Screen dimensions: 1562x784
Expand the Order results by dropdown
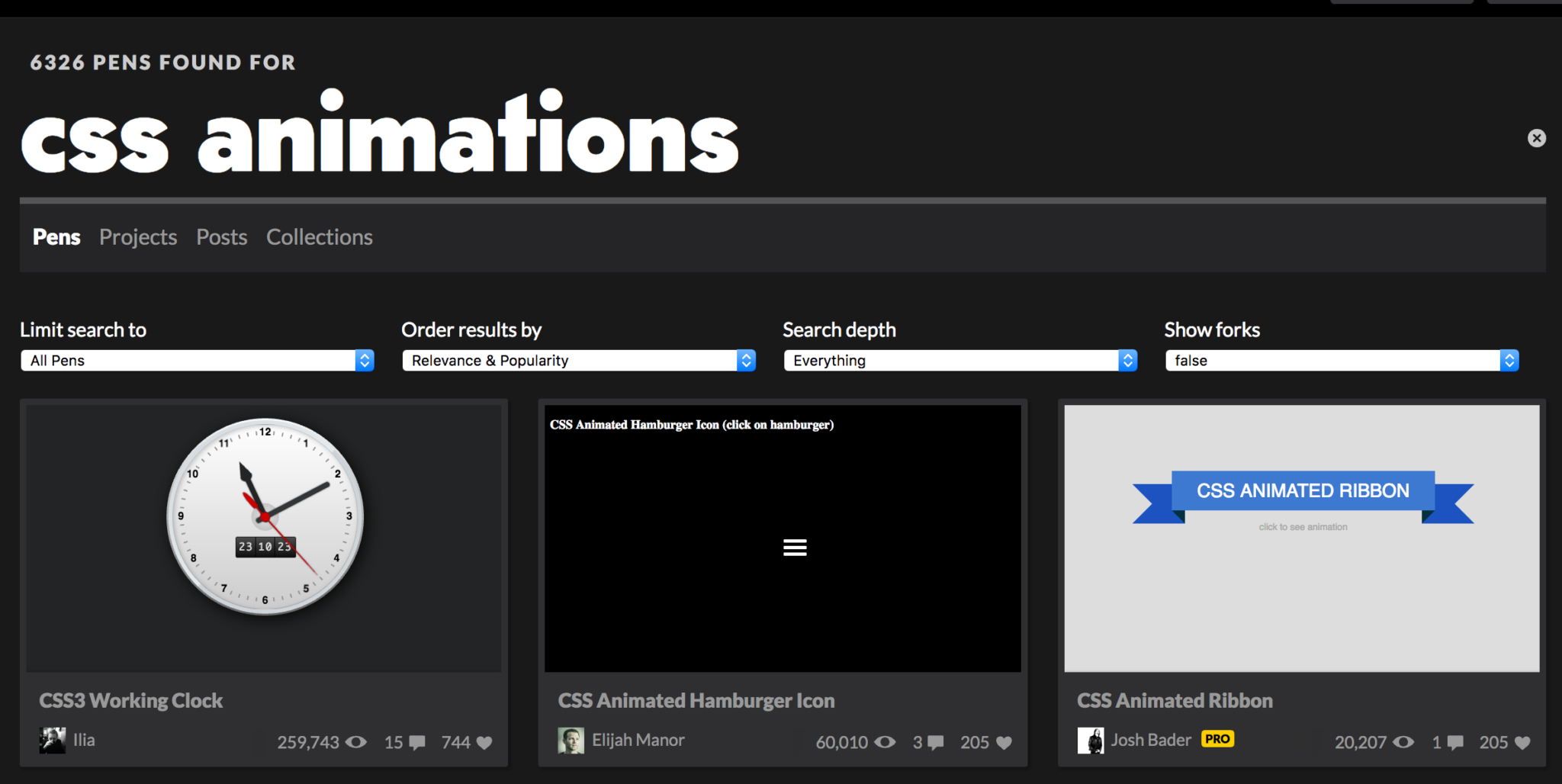[x=579, y=361]
